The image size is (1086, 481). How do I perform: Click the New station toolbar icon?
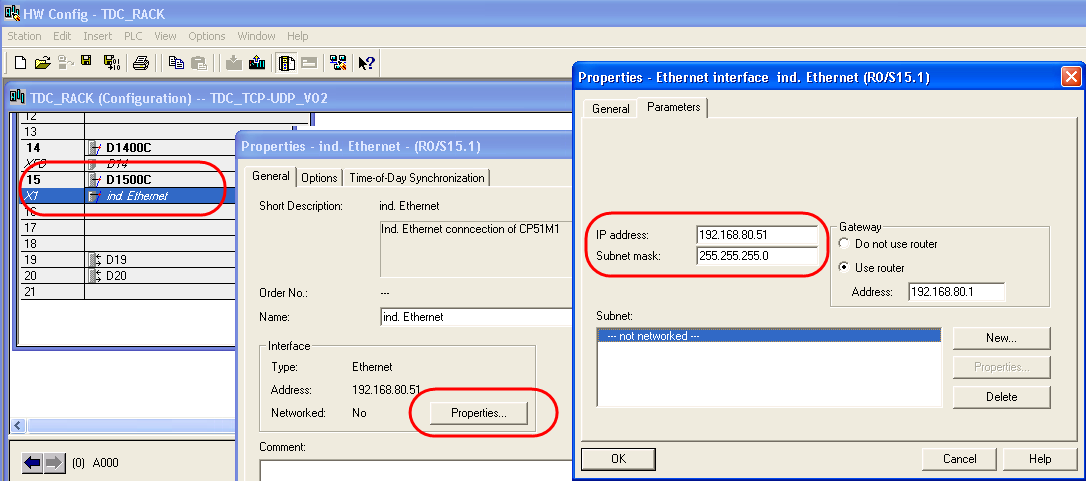tap(20, 63)
